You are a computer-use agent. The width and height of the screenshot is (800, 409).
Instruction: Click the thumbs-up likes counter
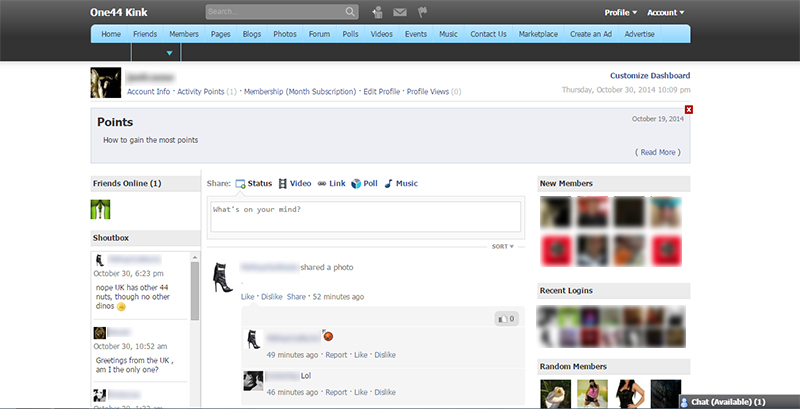(x=506, y=319)
